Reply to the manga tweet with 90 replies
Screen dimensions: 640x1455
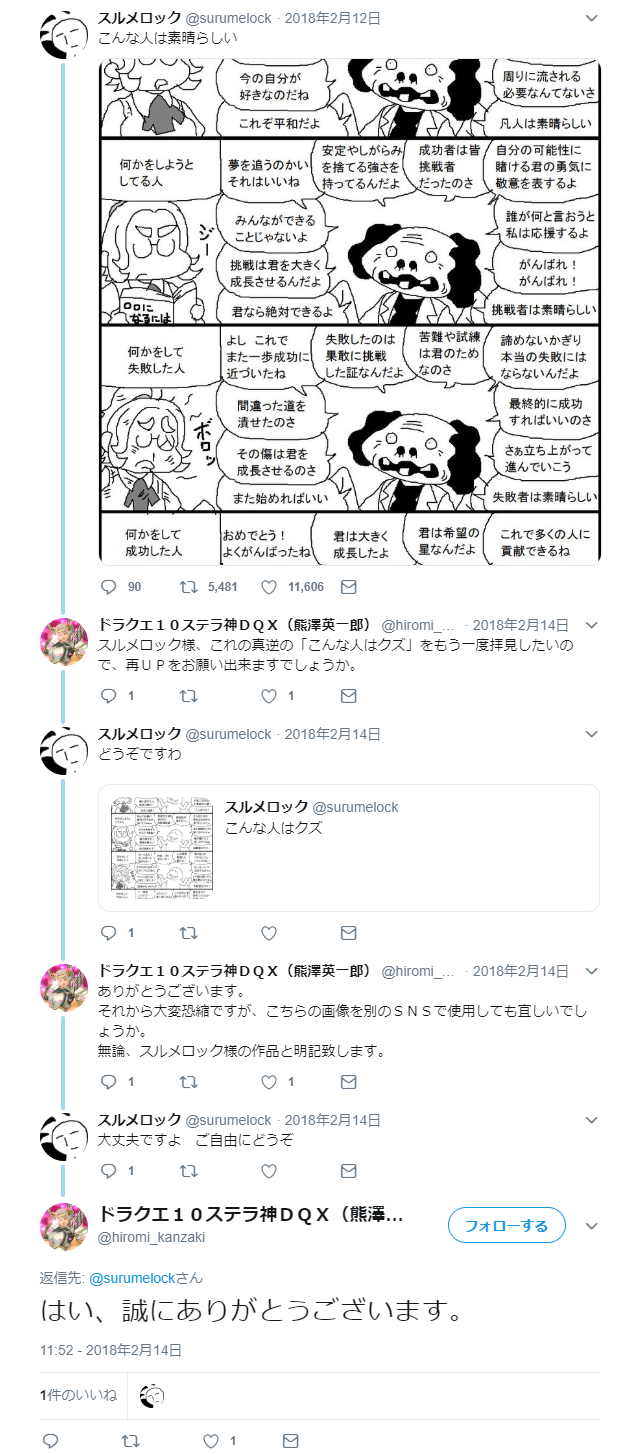[109, 587]
